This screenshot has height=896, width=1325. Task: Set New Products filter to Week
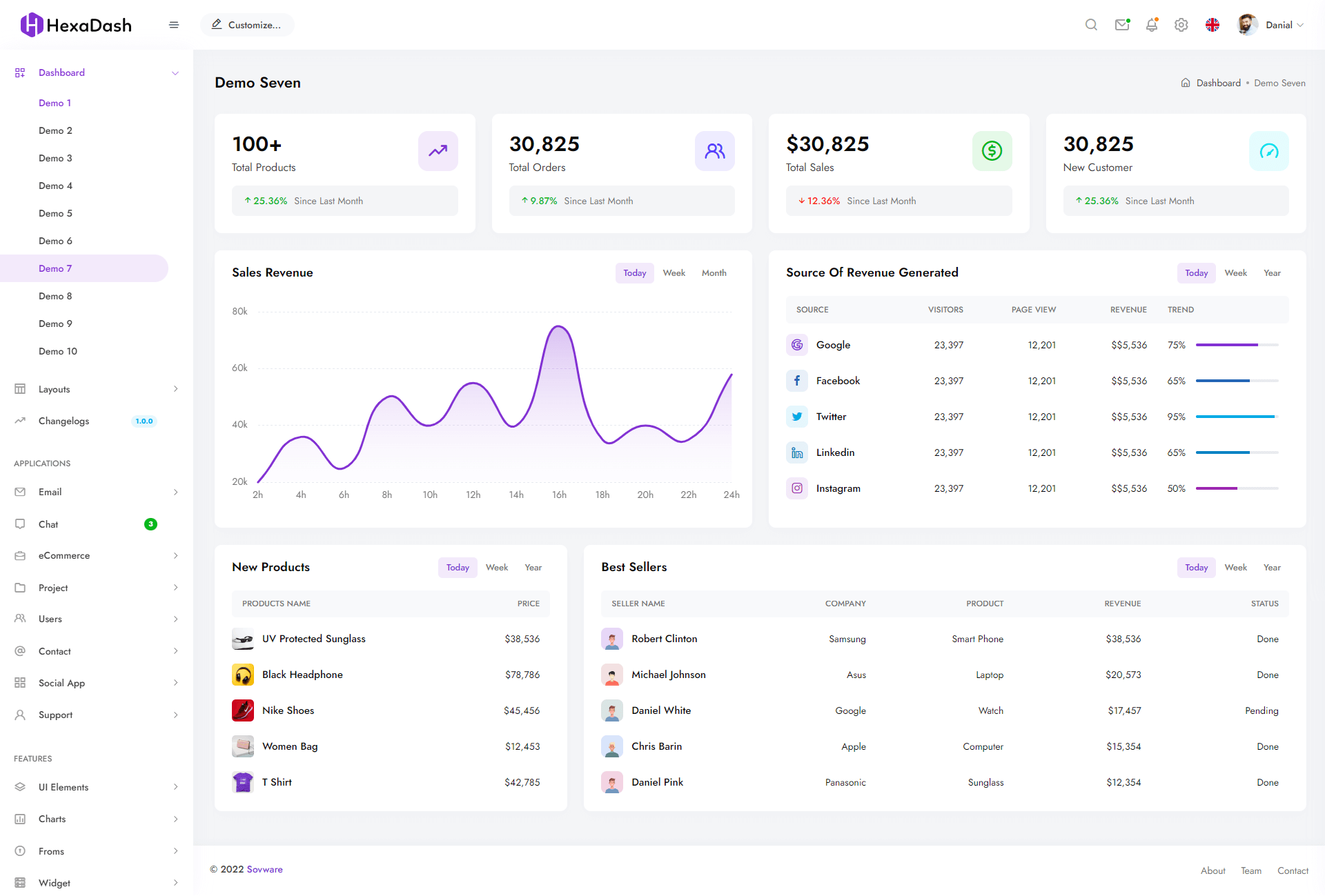496,568
